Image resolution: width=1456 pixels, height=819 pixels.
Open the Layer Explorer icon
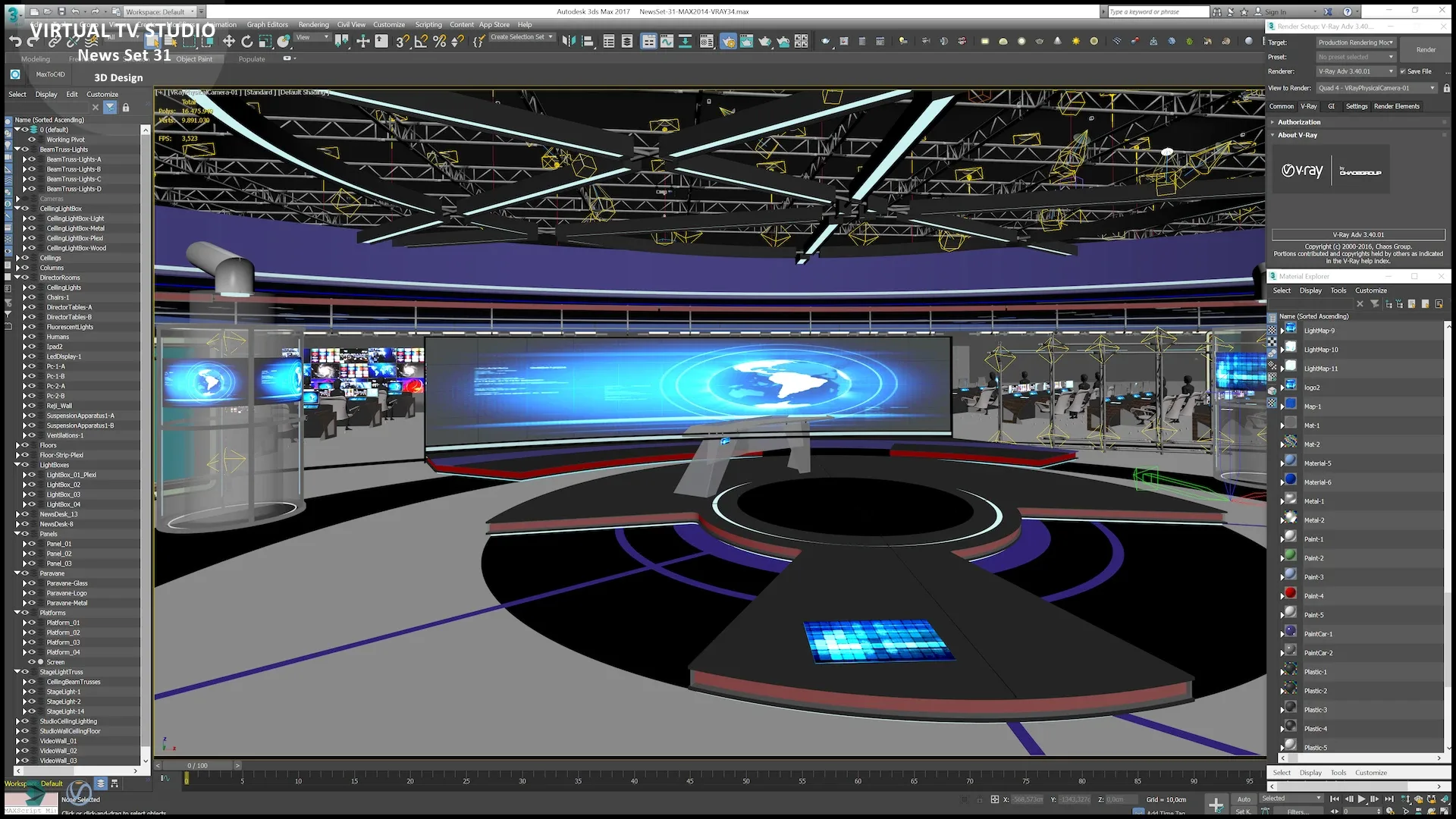tap(627, 42)
